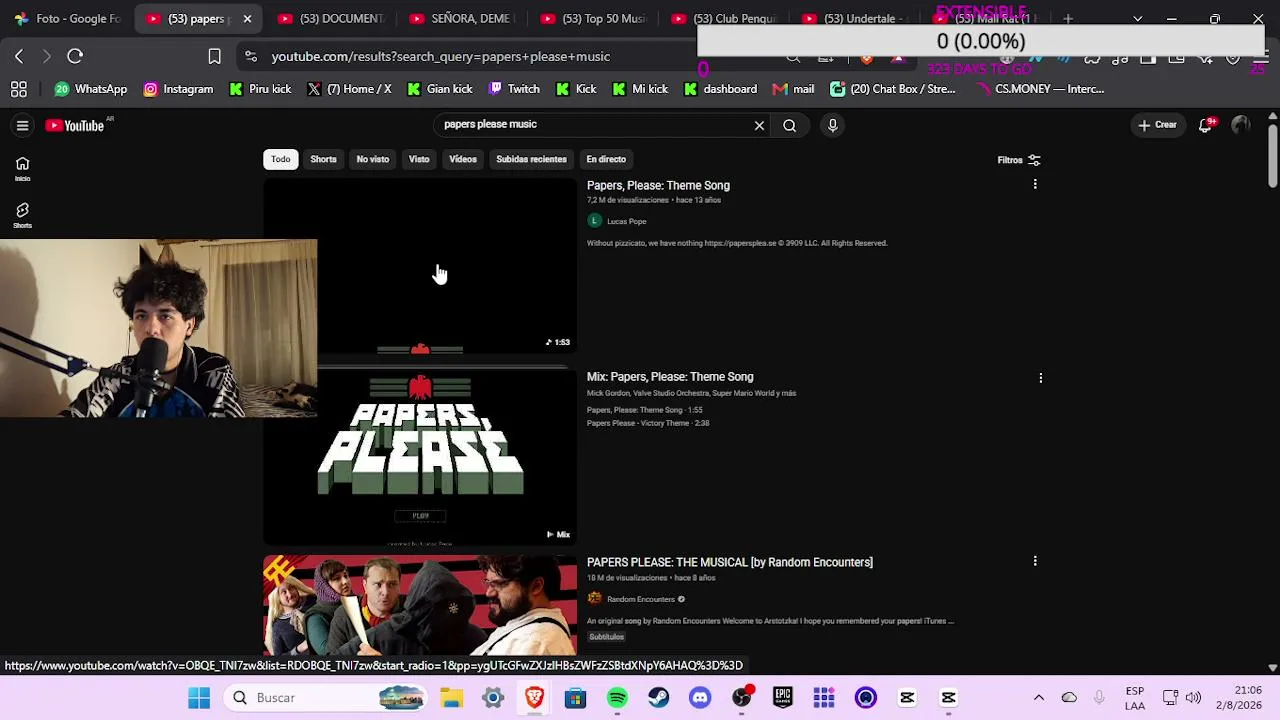Bookmark this page in the address bar
The image size is (1280, 720).
click(214, 56)
